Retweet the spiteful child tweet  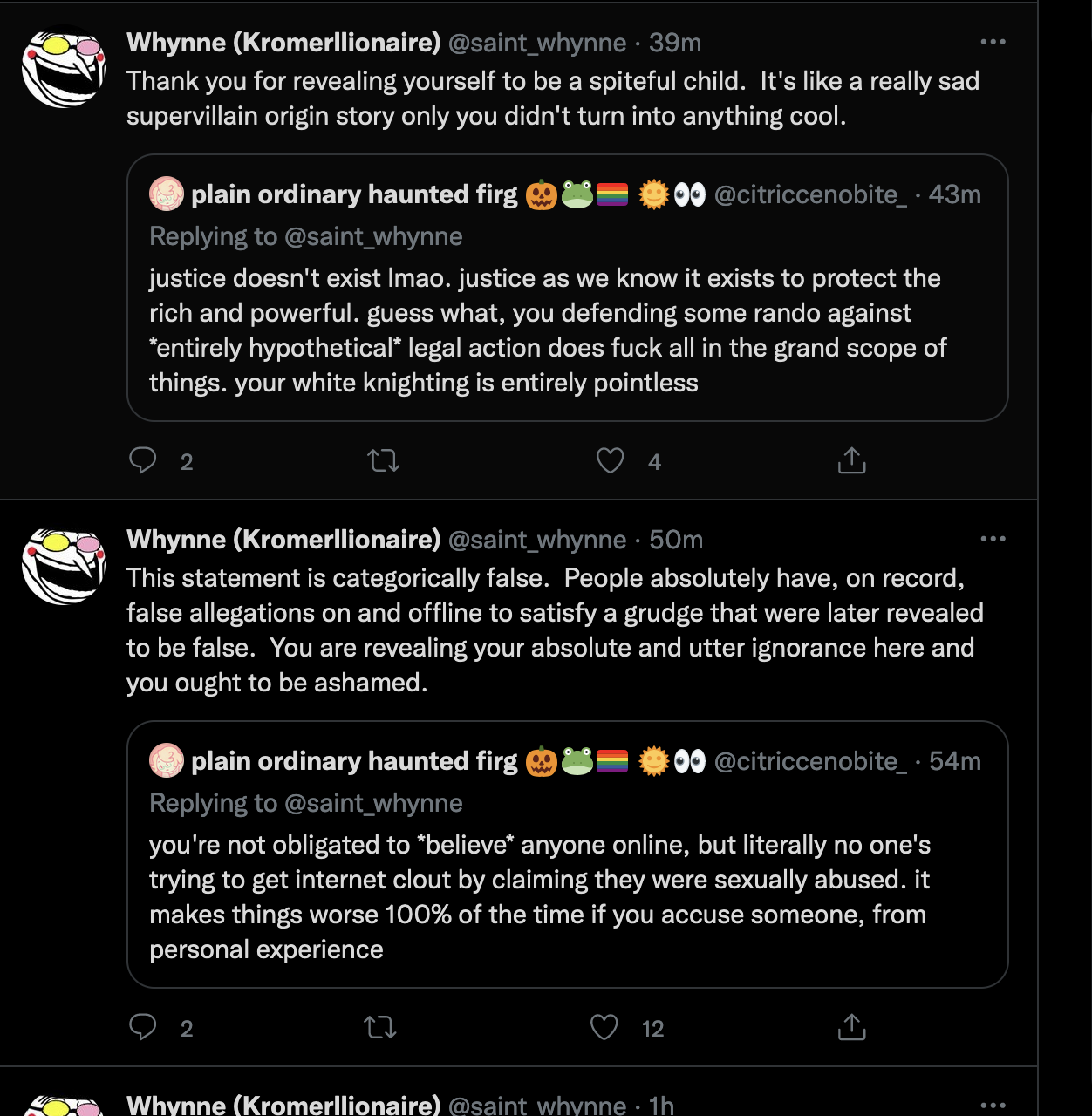click(384, 460)
